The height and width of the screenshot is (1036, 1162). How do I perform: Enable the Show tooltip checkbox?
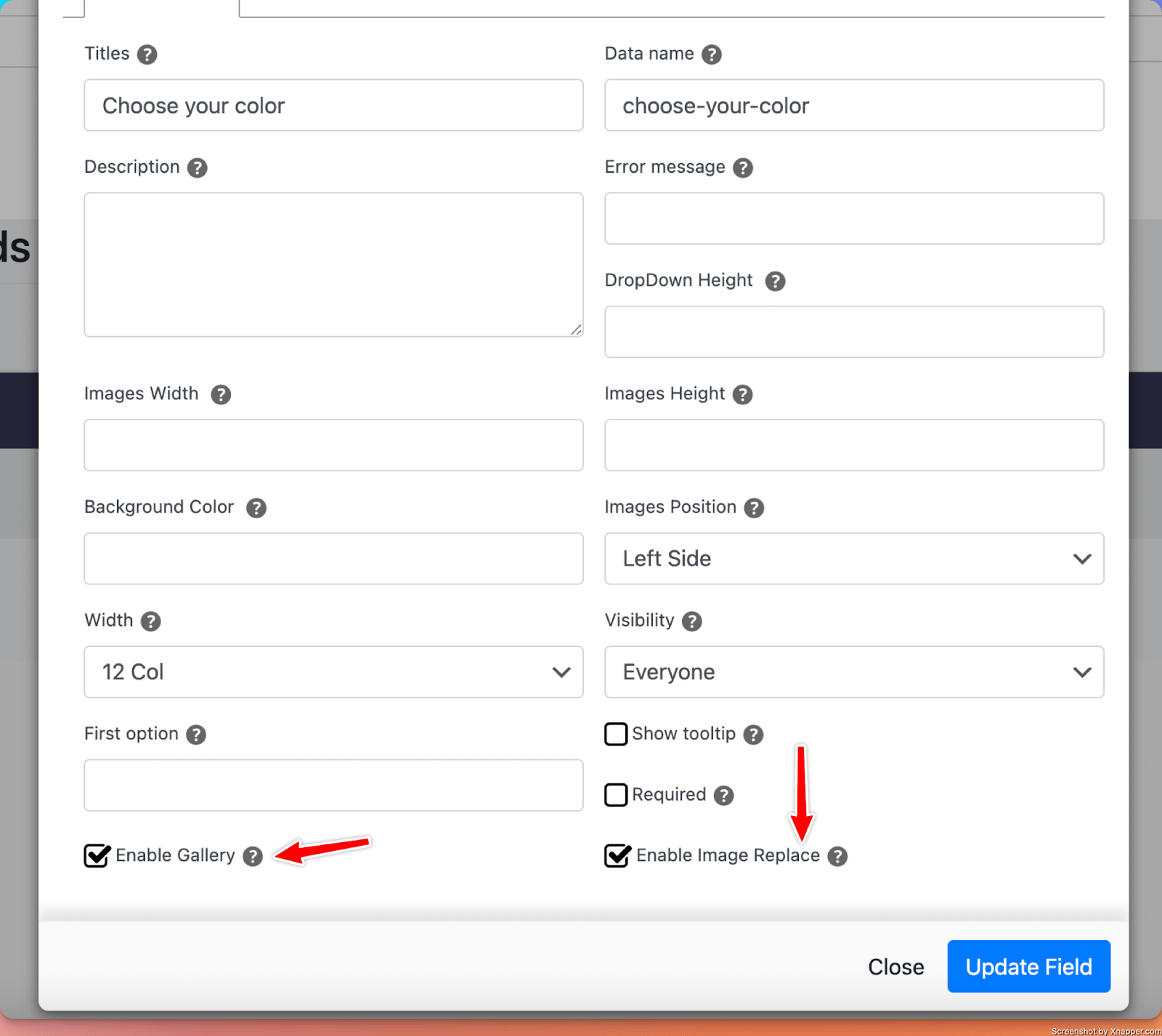pyautogui.click(x=616, y=734)
